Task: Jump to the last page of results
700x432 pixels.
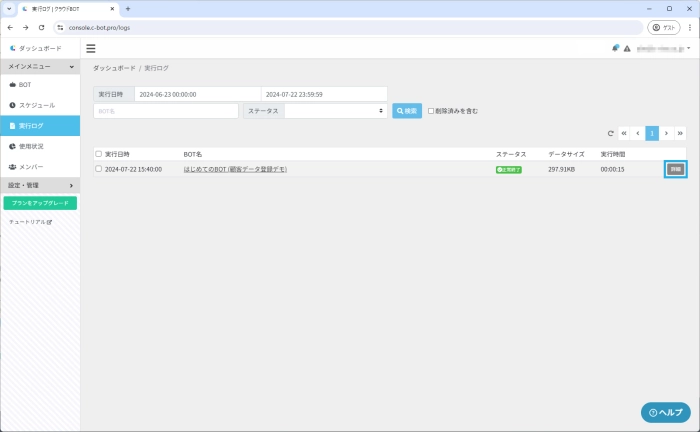Action: (x=680, y=133)
